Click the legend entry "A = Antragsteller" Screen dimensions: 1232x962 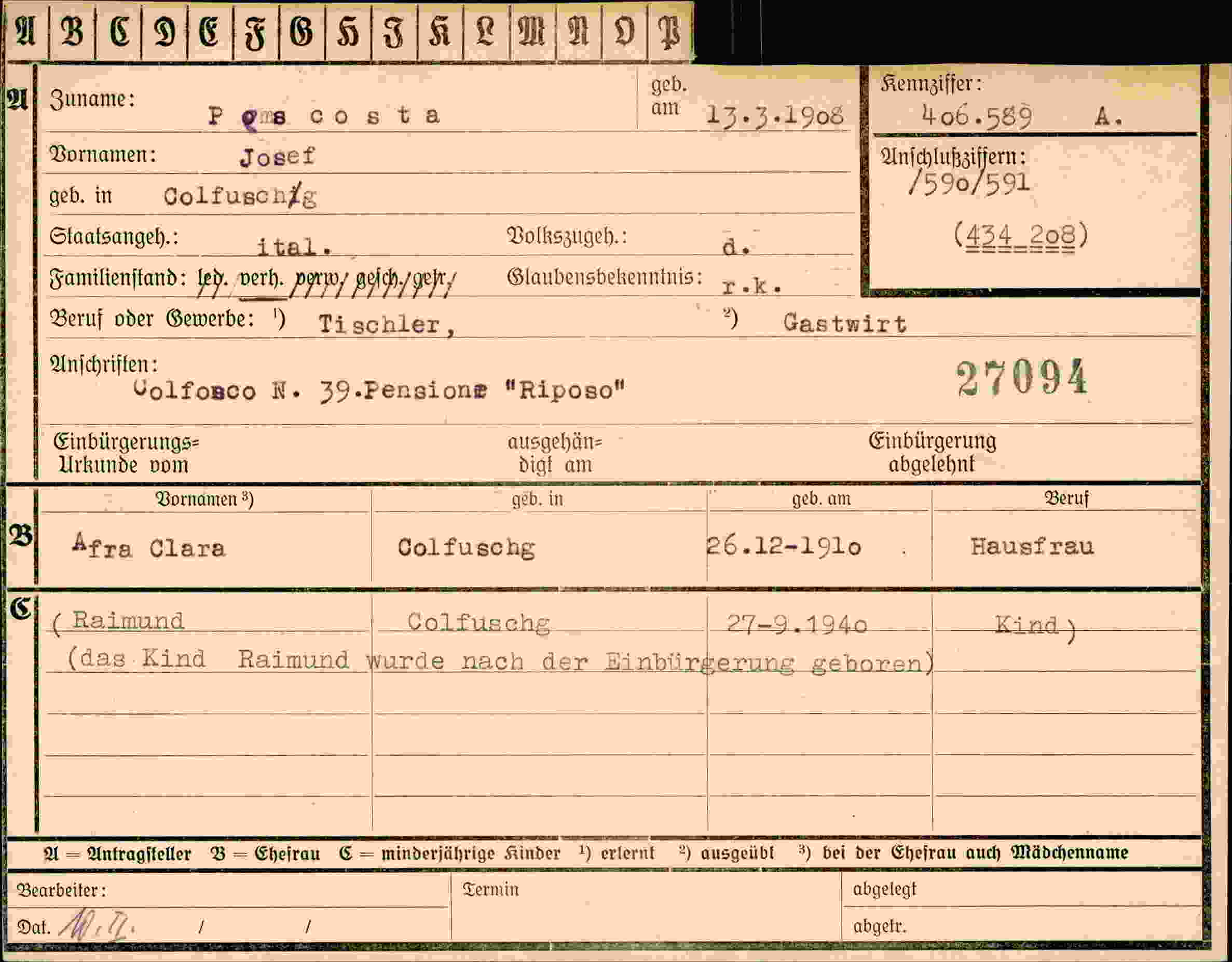117,853
